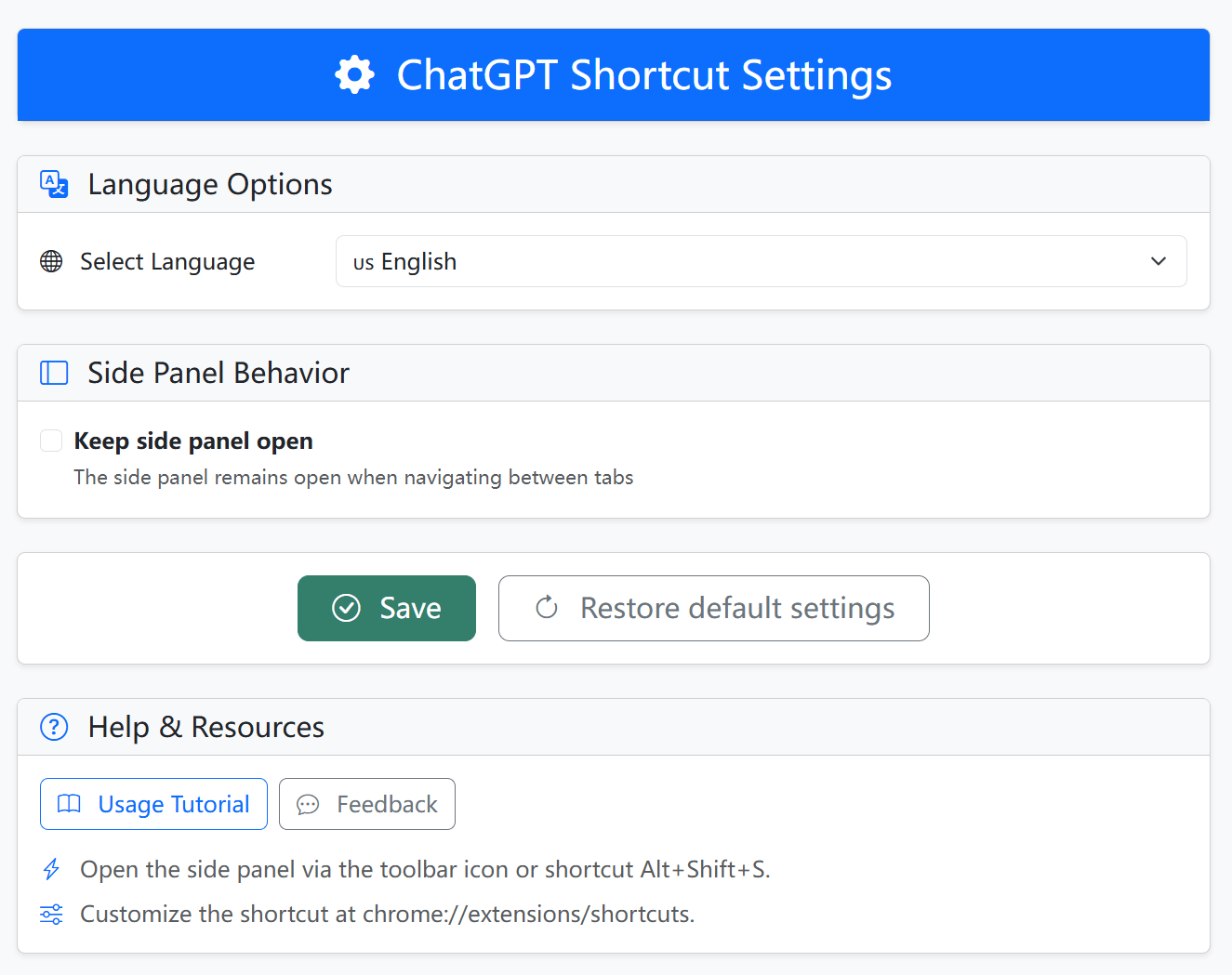Click the translate icon beside Language Options
Viewport: 1232px width, 975px height.
[54, 184]
